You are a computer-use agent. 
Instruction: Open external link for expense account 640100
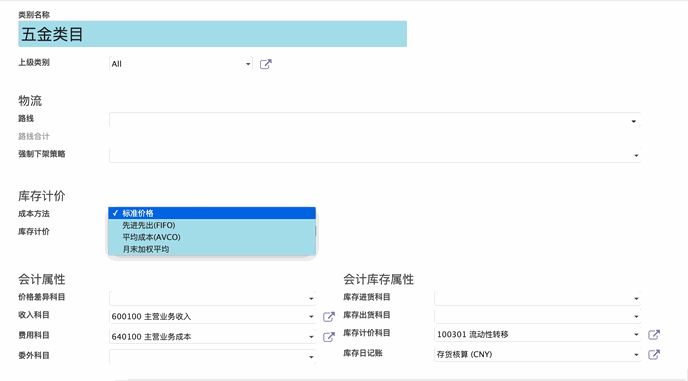coord(329,337)
